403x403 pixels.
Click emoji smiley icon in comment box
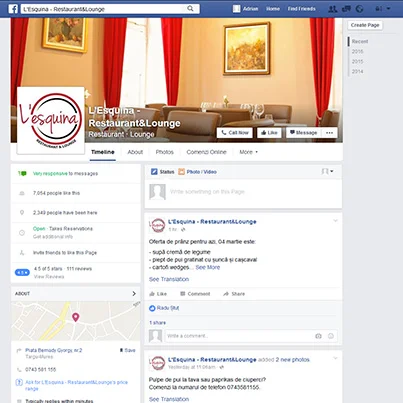point(331,336)
